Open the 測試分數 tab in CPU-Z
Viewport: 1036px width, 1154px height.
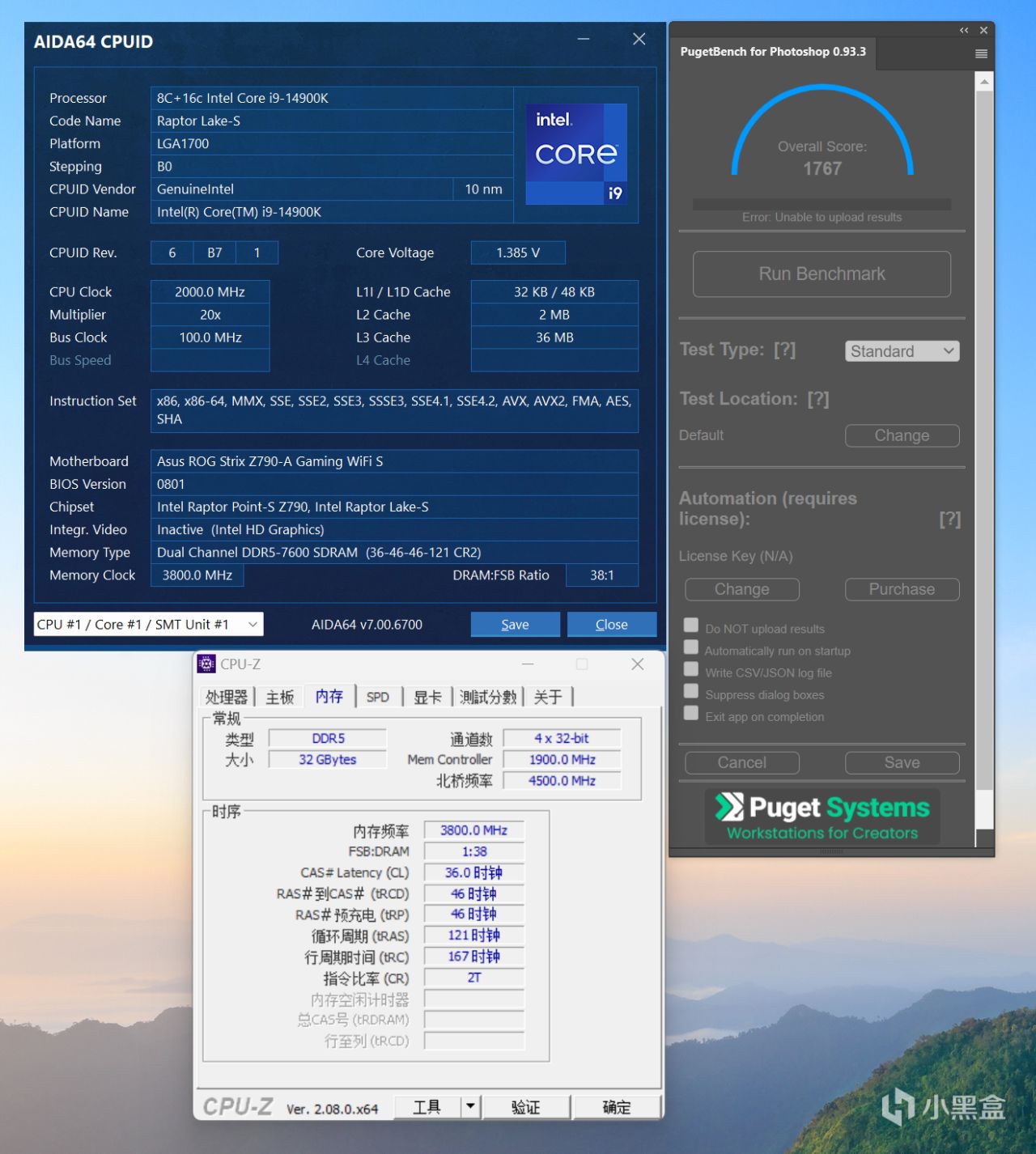point(488,697)
